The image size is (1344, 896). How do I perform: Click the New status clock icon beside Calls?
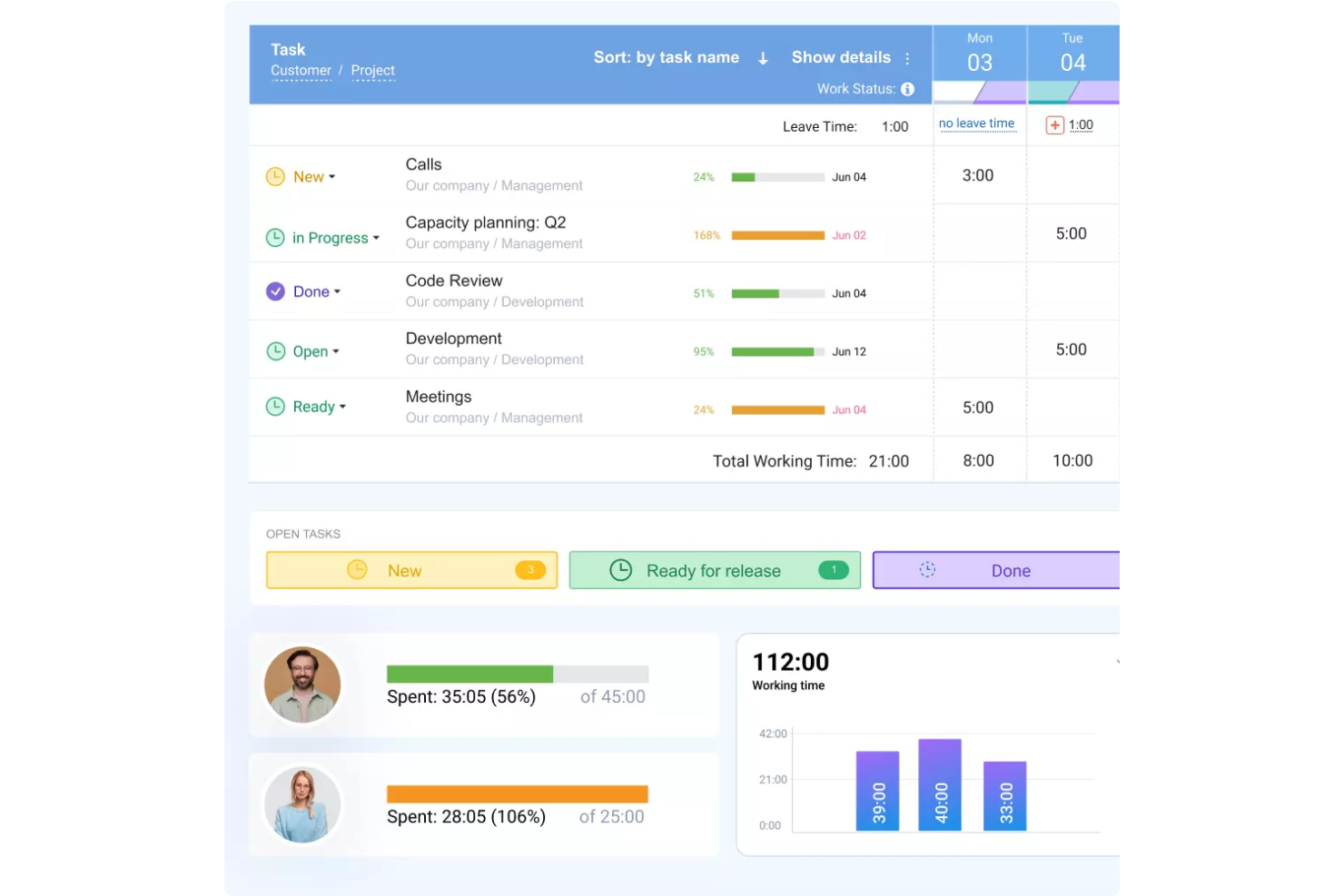[x=275, y=176]
